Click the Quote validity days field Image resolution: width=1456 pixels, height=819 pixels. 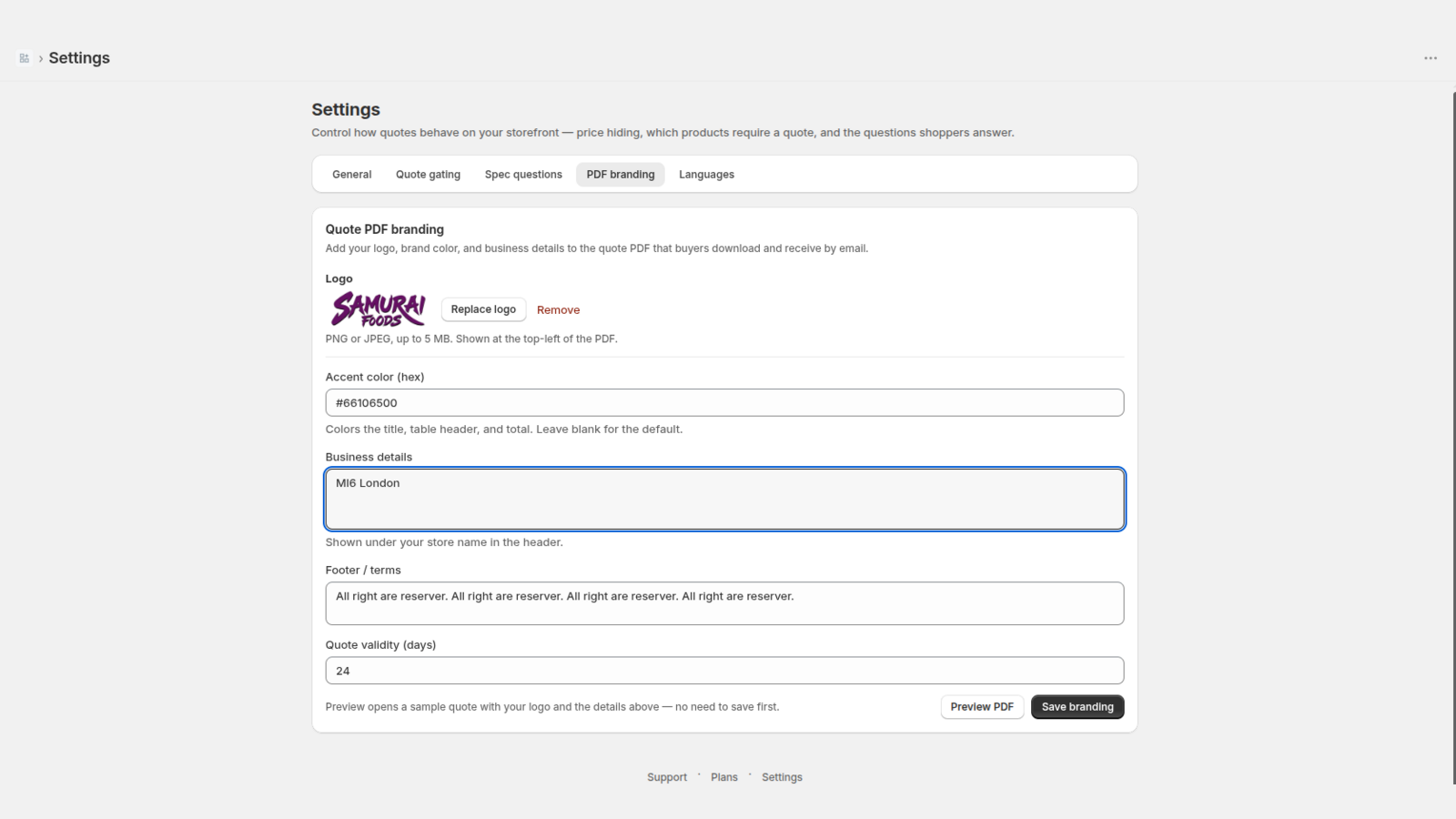pyautogui.click(x=724, y=671)
